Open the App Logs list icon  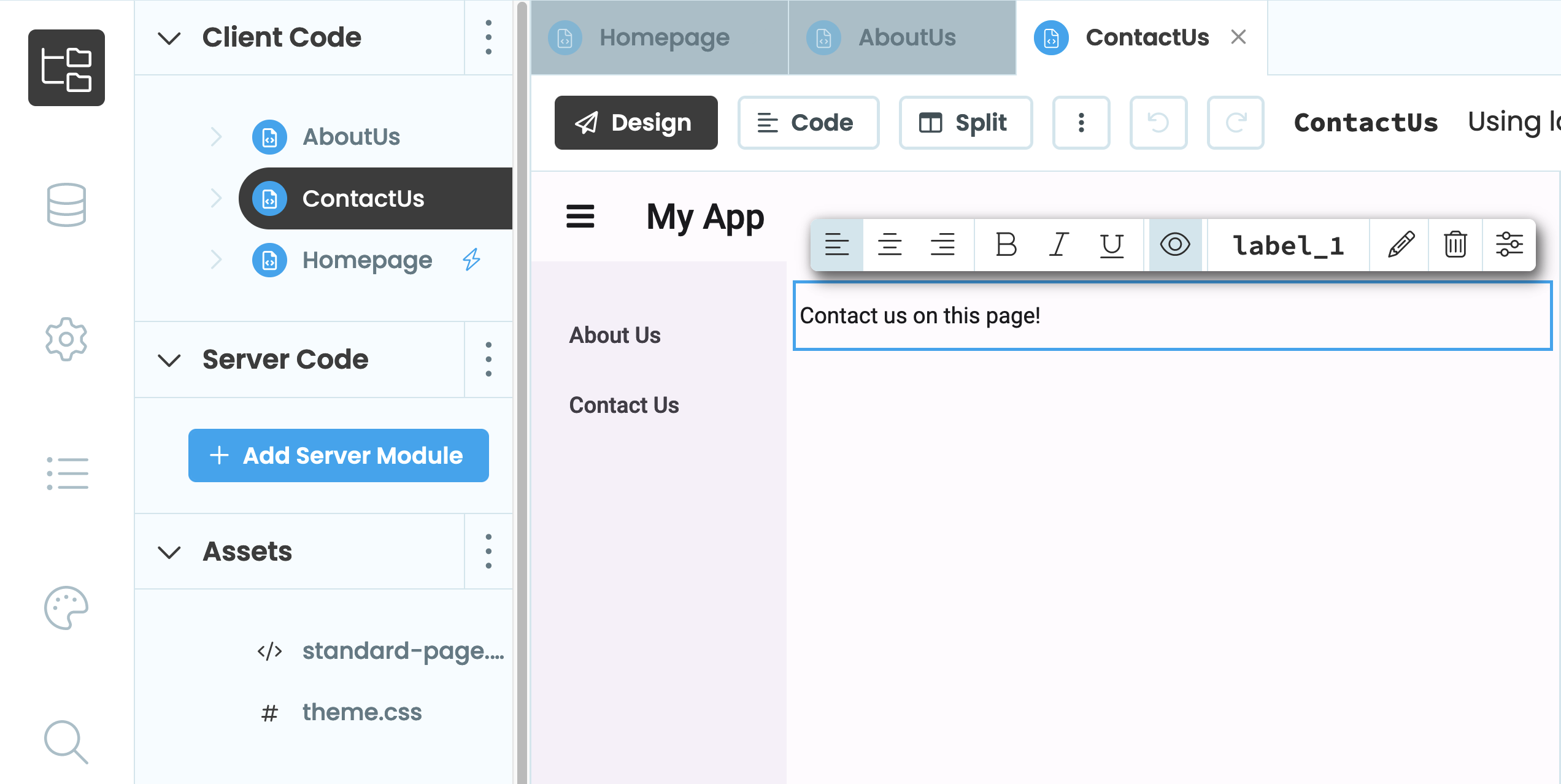[x=66, y=473]
